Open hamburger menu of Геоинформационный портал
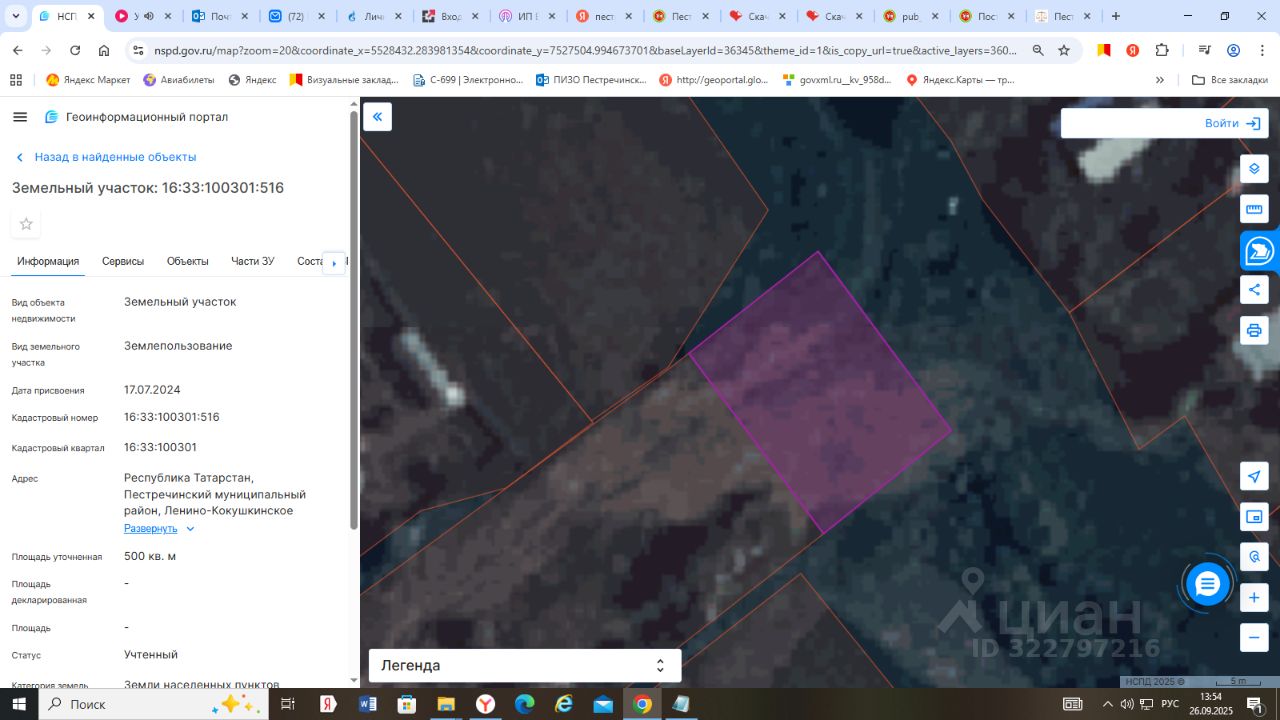This screenshot has width=1280, height=720. click(20, 117)
